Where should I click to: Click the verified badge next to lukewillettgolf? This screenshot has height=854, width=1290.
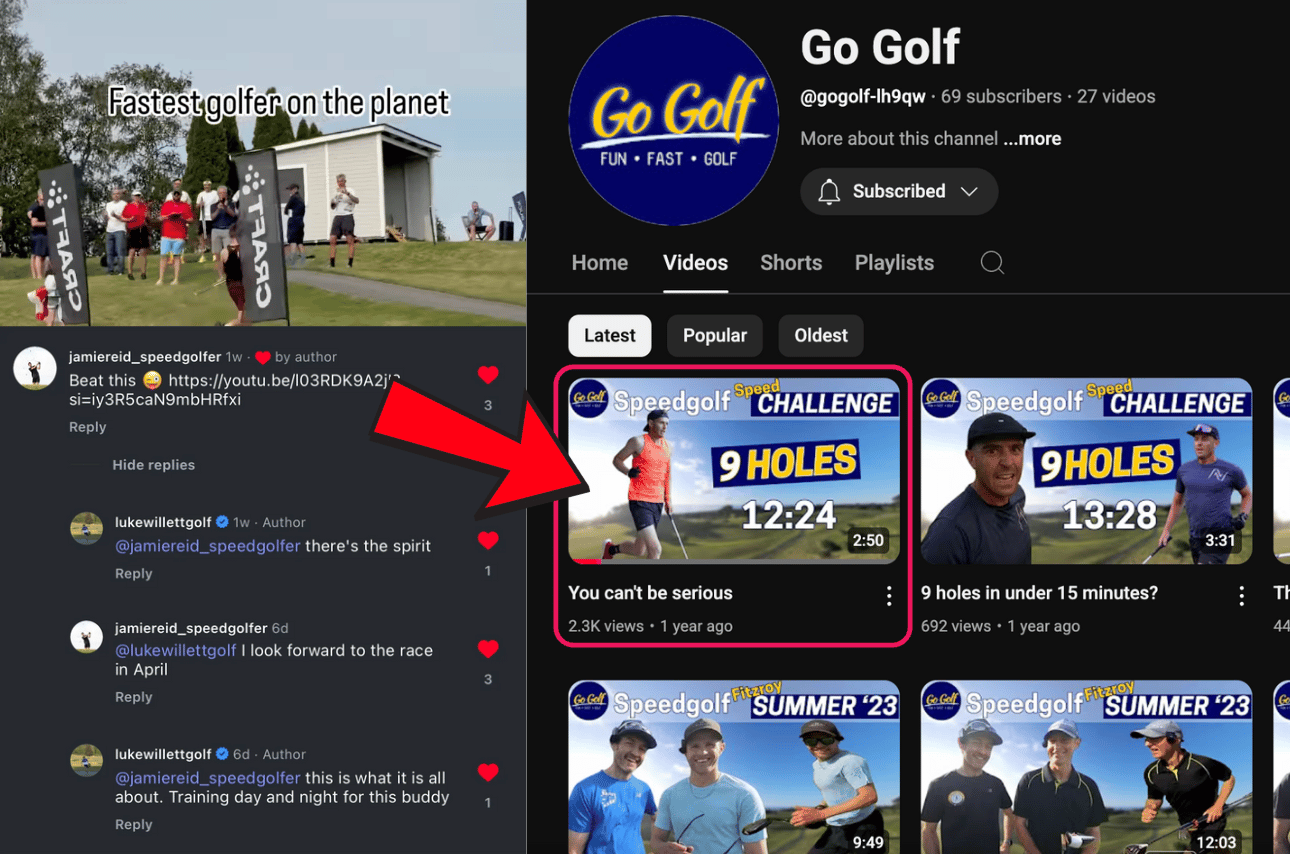tap(222, 522)
